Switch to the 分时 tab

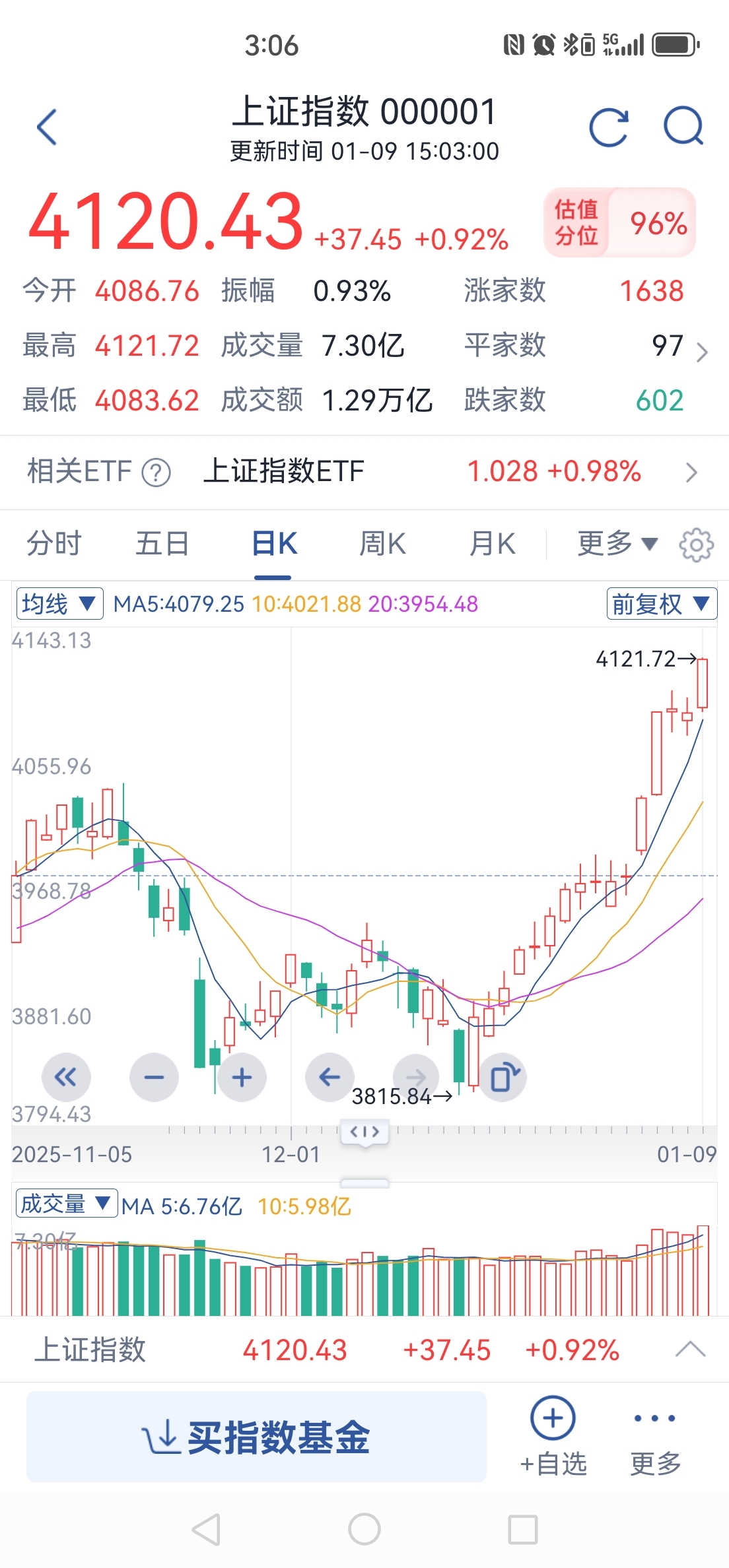click(53, 544)
